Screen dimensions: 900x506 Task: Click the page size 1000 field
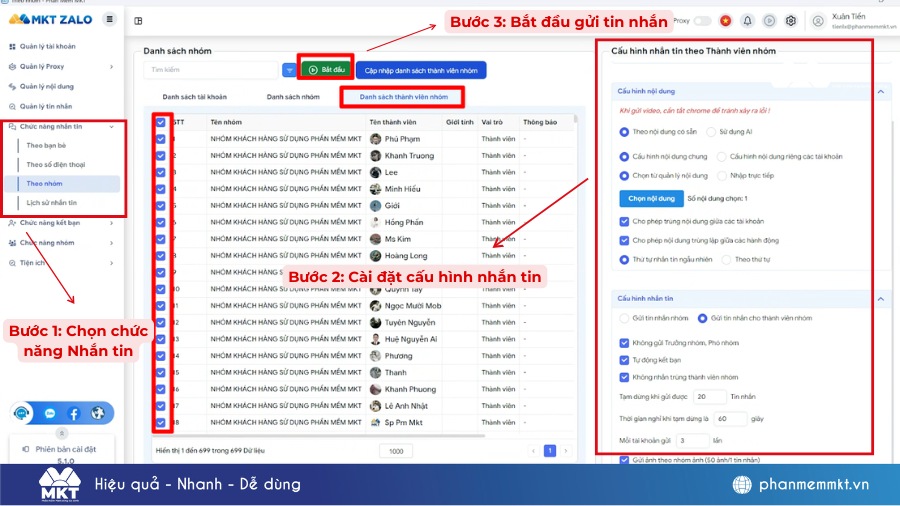[396, 451]
